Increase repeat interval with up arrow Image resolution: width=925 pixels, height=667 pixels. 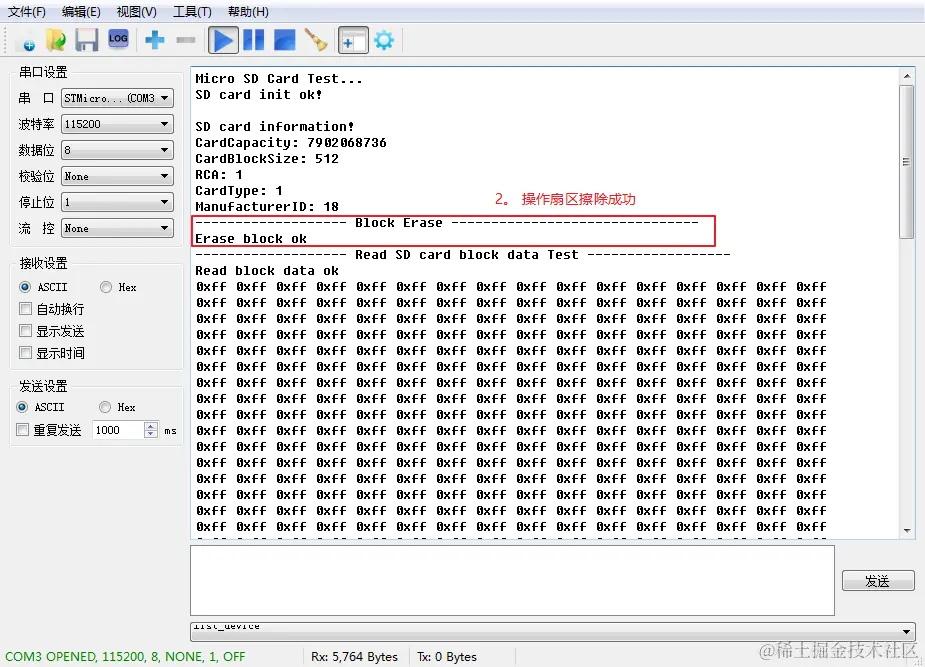click(151, 426)
